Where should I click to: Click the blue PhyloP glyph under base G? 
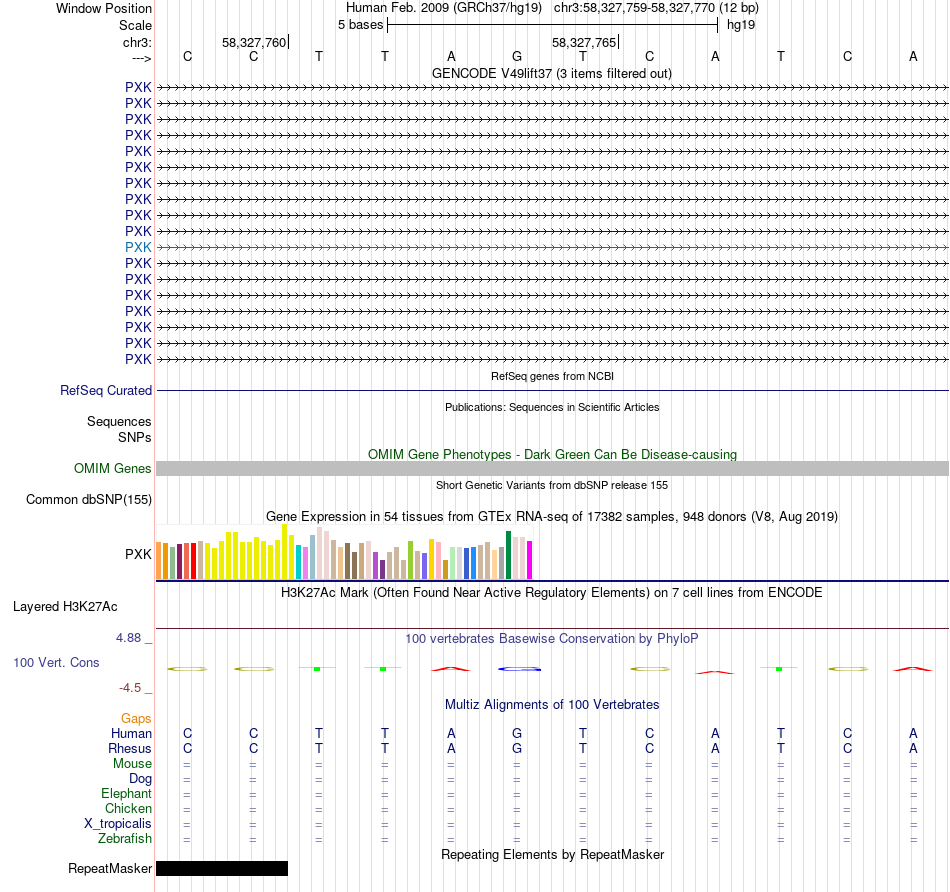coord(519,669)
